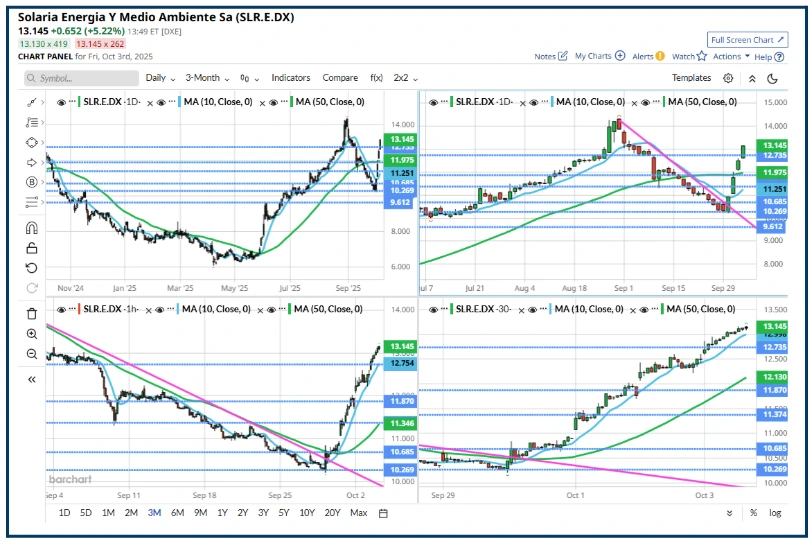The image size is (812, 542).
Task: Open the Indicators menu
Action: click(290, 78)
